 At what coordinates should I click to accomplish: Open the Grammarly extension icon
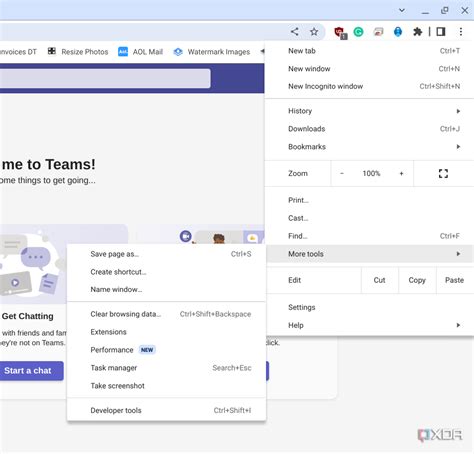[358, 32]
